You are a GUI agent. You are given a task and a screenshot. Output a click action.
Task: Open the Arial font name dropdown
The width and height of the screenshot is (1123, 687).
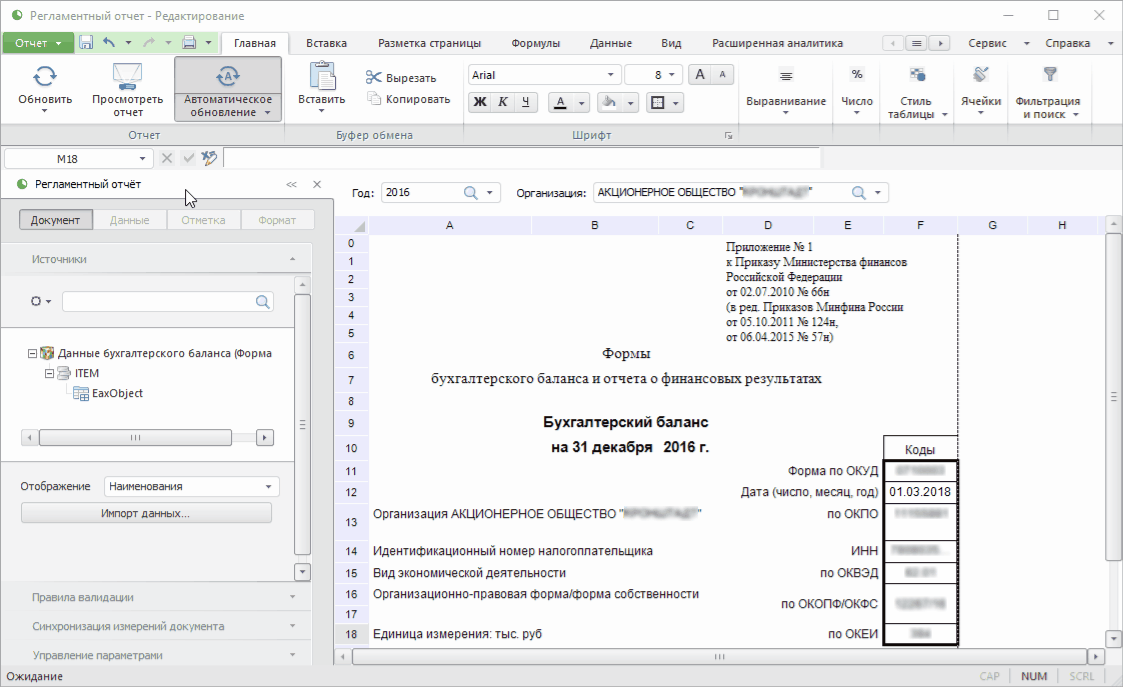tap(611, 75)
